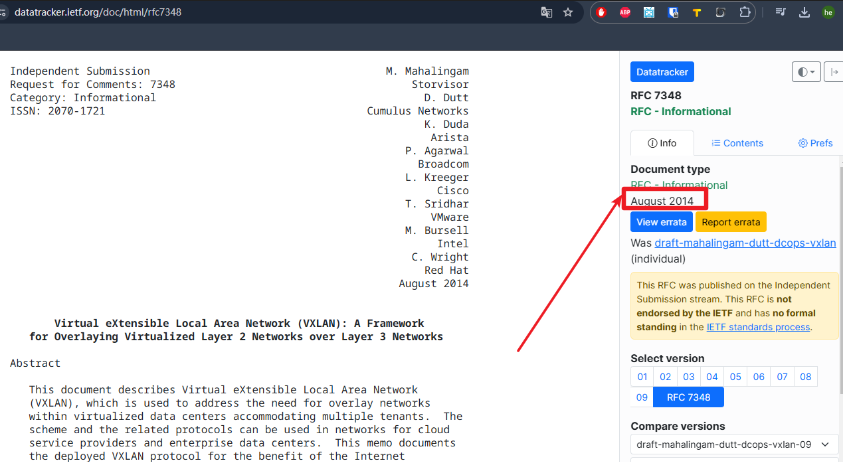Click author name 'L. Kreeger'
843x462 pixels.
[x=437, y=177]
